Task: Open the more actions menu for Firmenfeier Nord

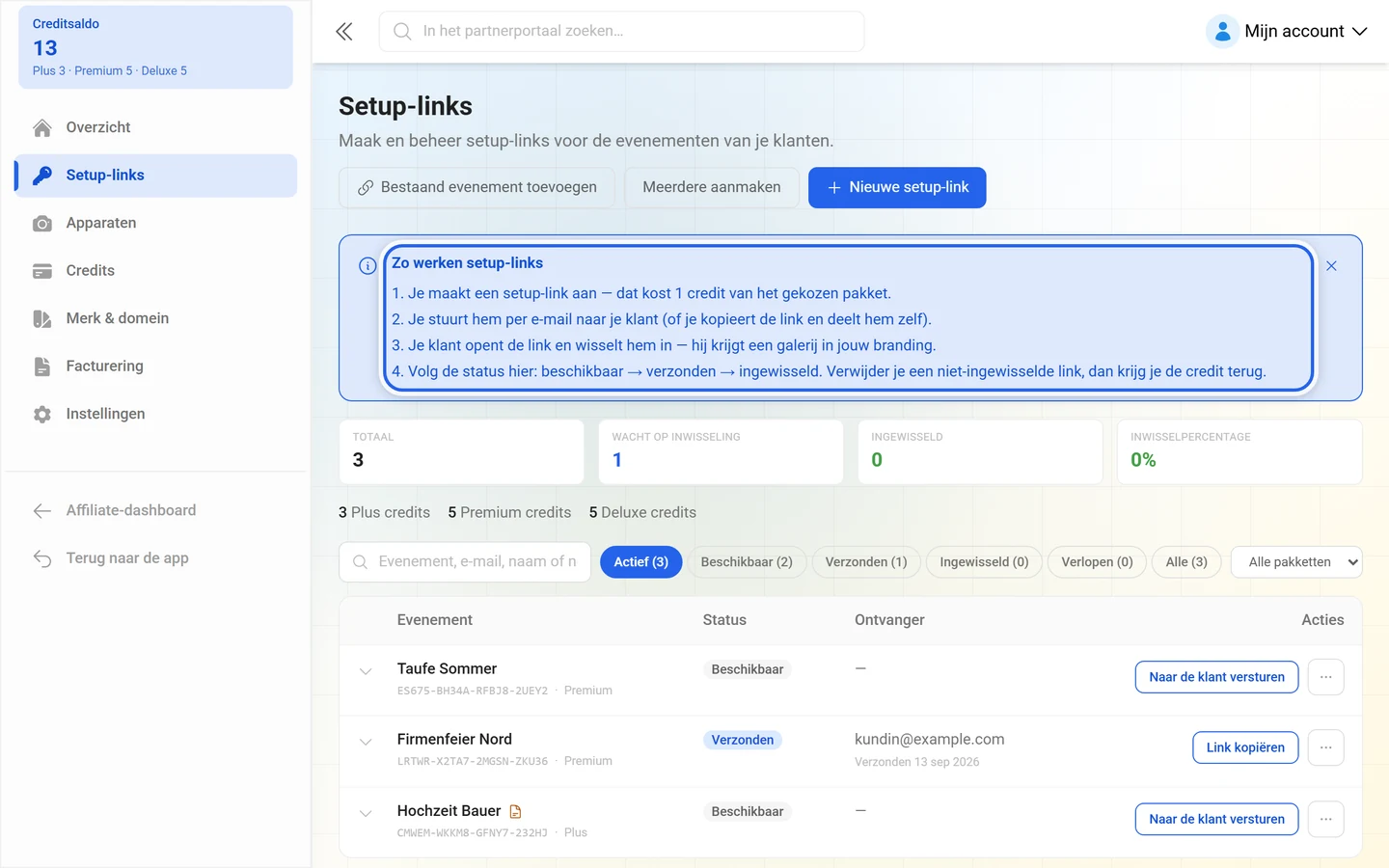Action: click(x=1326, y=747)
